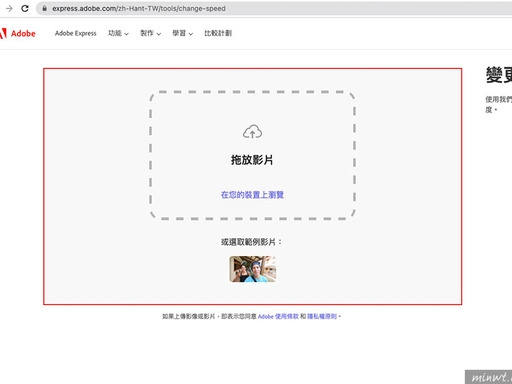The width and height of the screenshot is (512, 384).
Task: Open the Adobe Express nav link
Action: (76, 33)
